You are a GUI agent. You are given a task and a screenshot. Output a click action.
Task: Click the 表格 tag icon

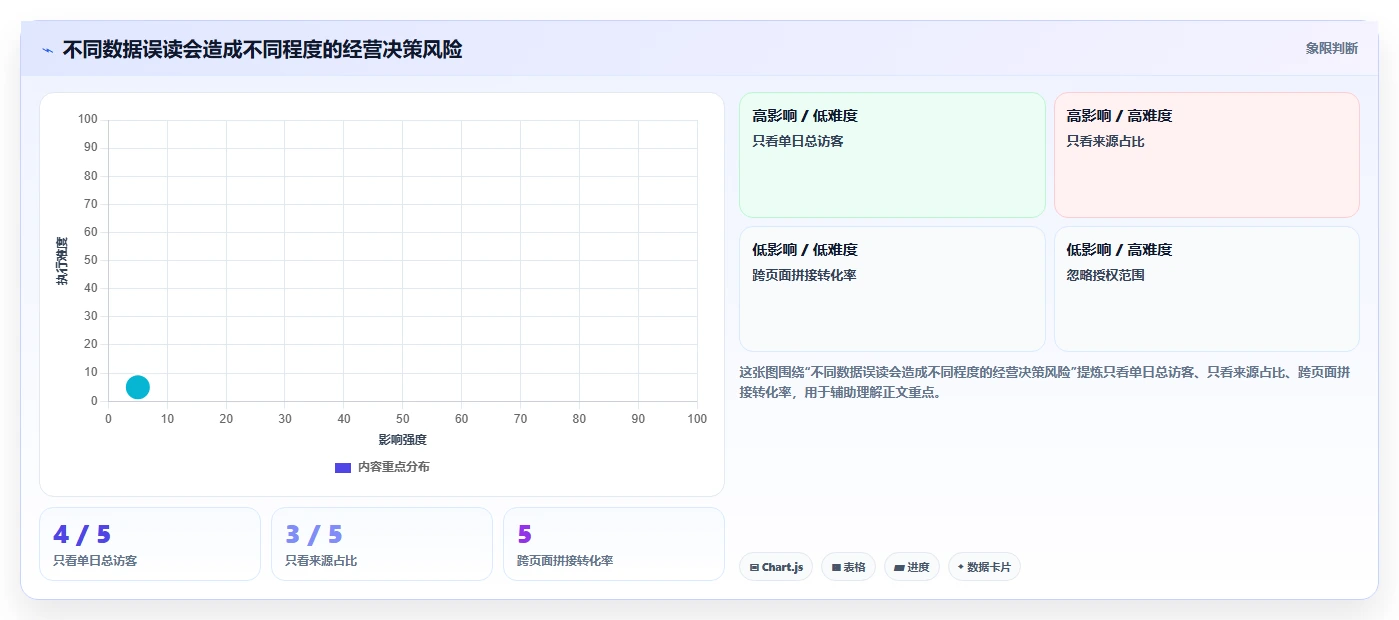[836, 567]
